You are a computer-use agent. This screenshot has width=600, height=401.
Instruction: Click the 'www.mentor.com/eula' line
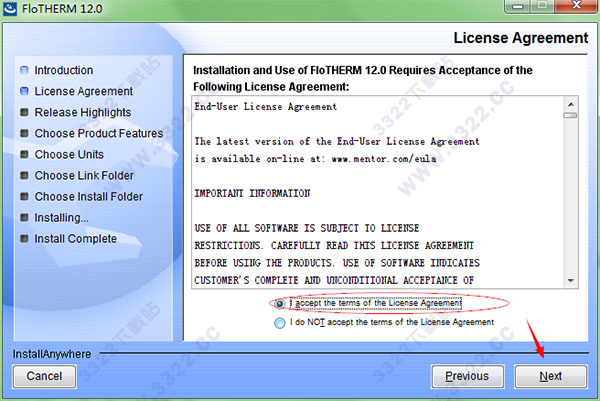[315, 158]
